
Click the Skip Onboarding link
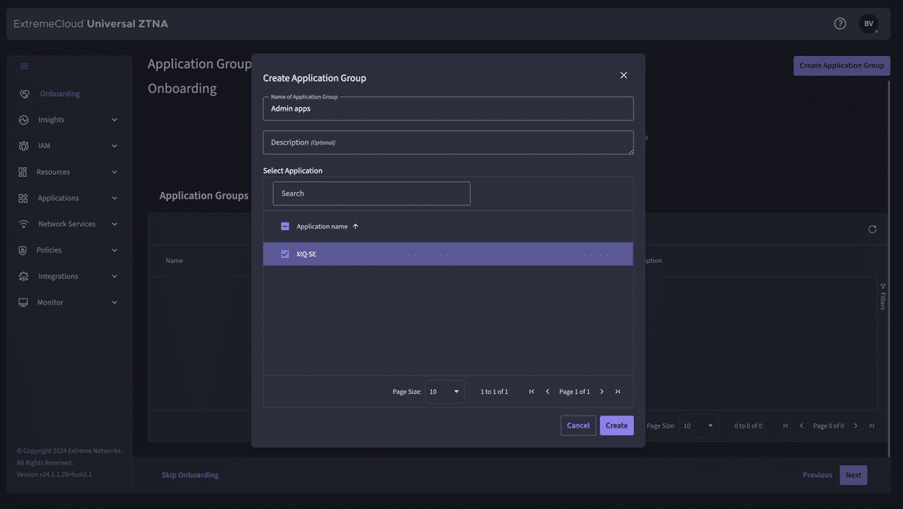[x=190, y=475]
